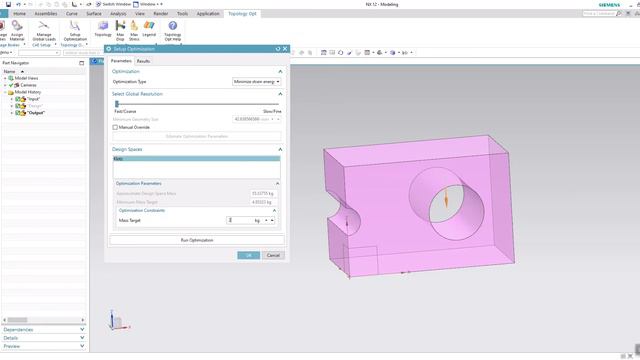Select the "Output" row in Part Navigator
Image resolution: width=640 pixels, height=360 pixels.
36,113
